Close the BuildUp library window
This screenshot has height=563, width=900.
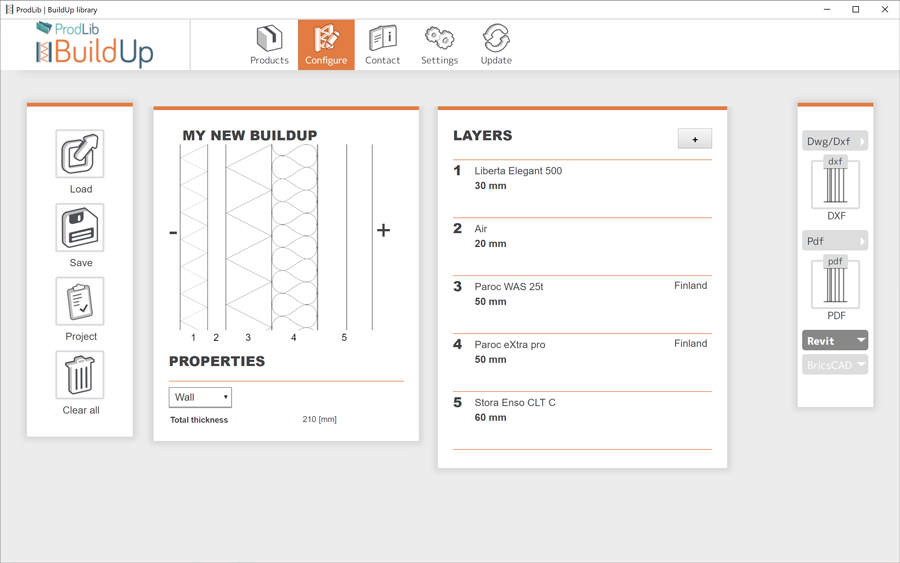[885, 9]
